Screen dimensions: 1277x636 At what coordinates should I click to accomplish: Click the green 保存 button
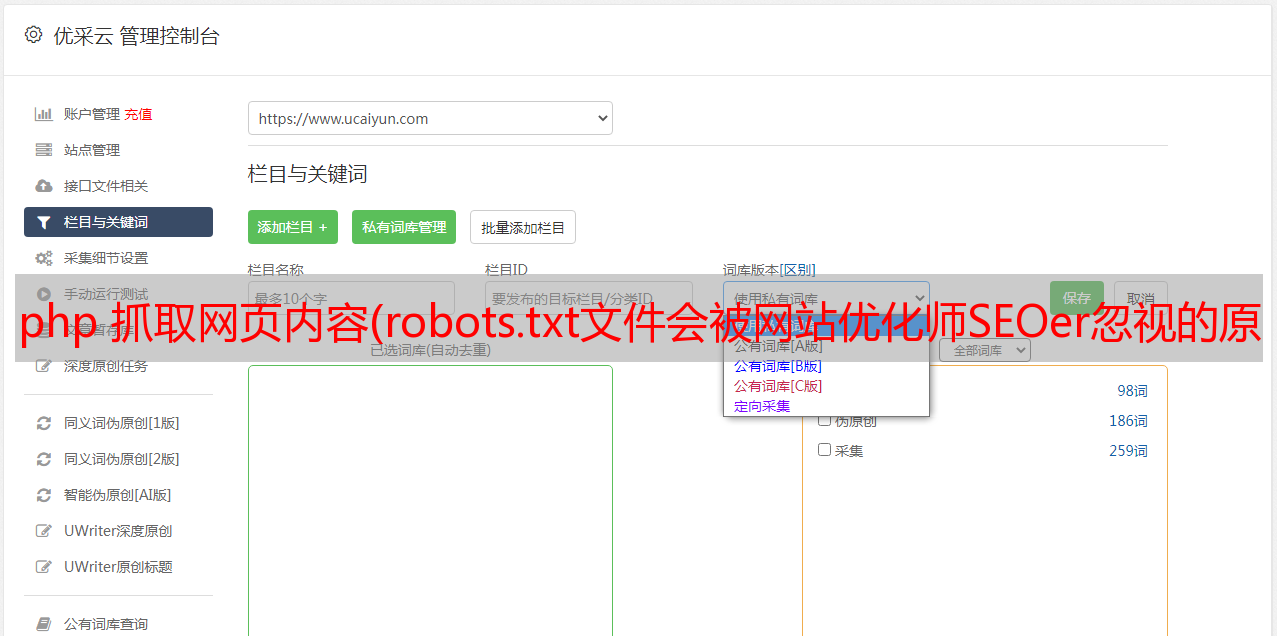click(x=1077, y=298)
